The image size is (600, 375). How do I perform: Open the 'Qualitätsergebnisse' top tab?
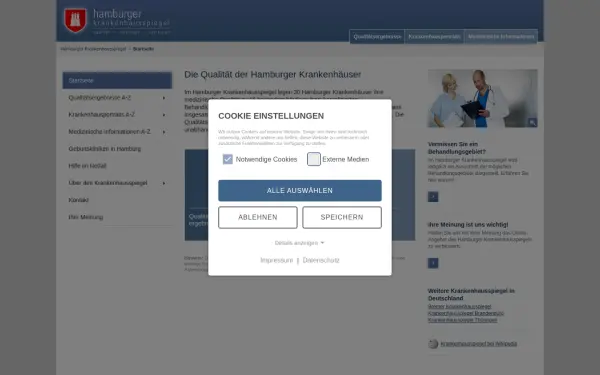pyautogui.click(x=377, y=37)
